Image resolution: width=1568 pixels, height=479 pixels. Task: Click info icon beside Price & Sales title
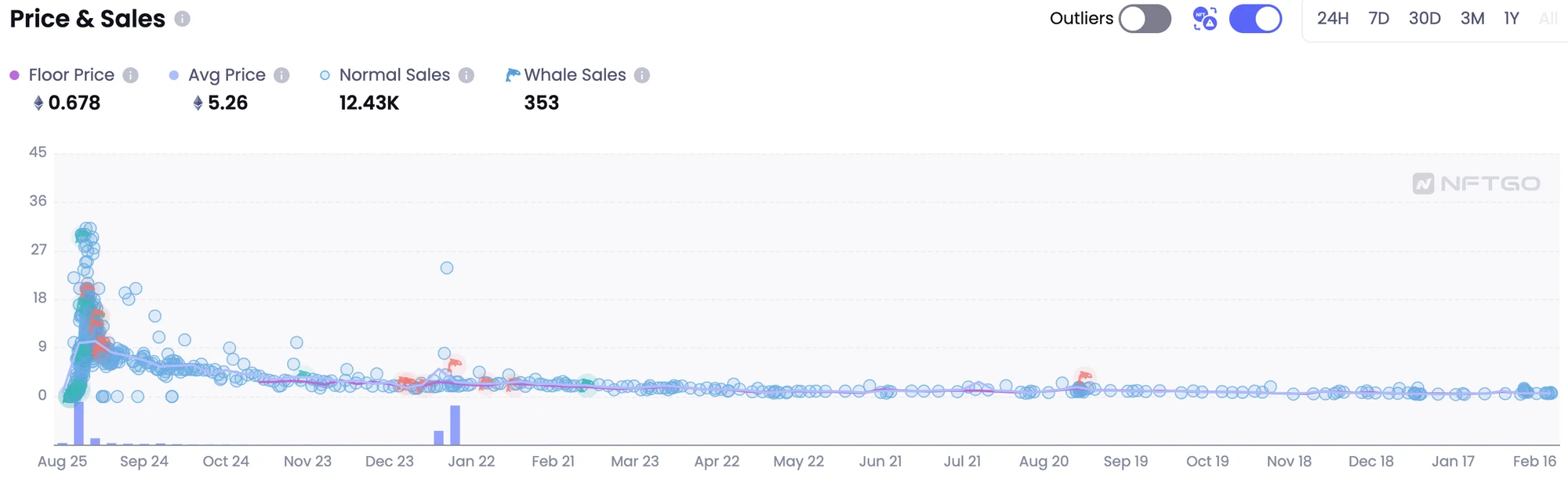tap(182, 19)
